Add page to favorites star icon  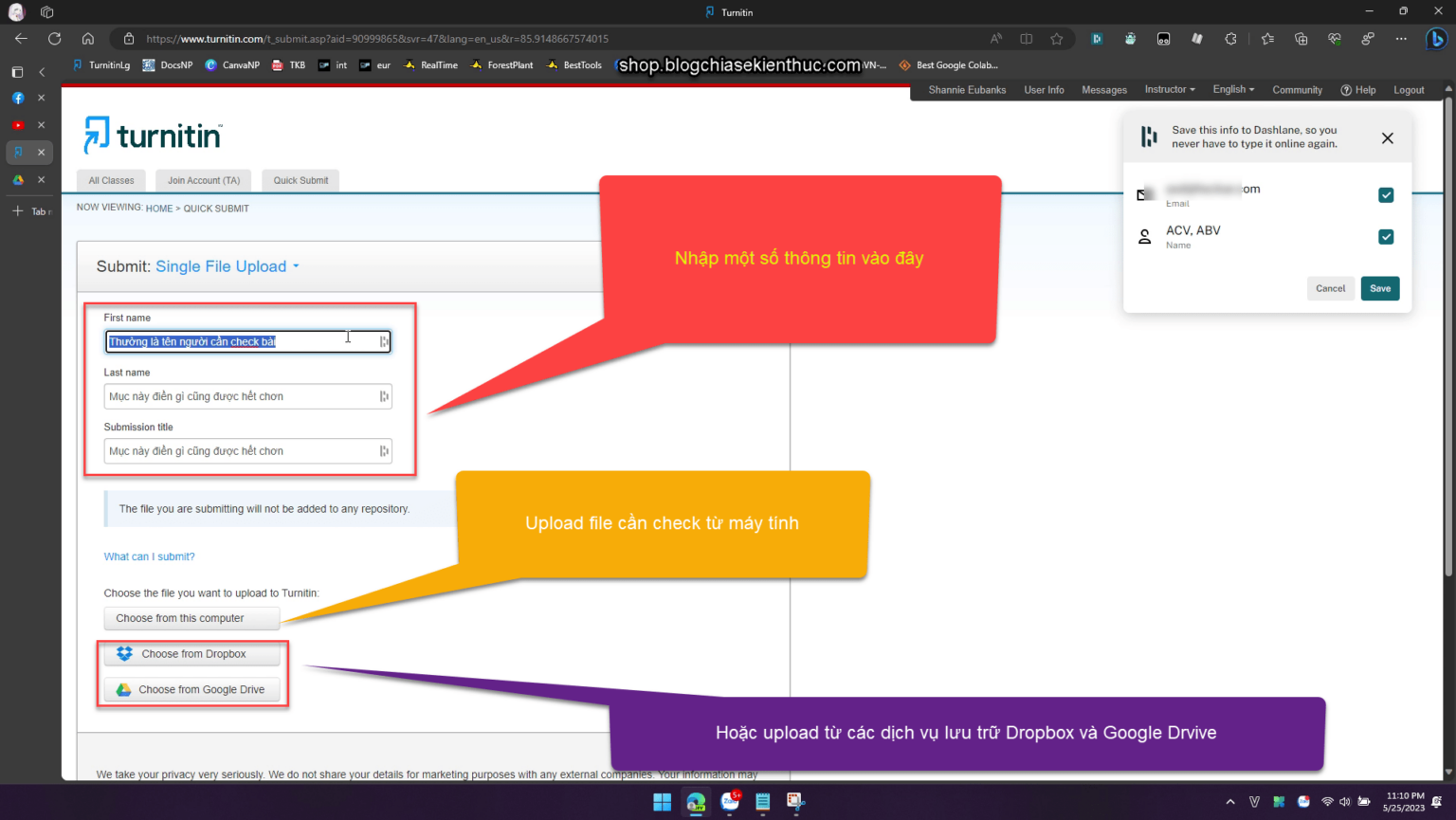coord(1057,39)
